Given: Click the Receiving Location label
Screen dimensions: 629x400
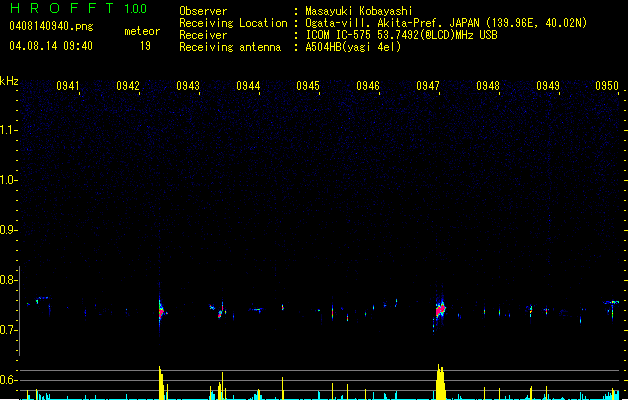Looking at the screenshot, I should coord(233,23).
